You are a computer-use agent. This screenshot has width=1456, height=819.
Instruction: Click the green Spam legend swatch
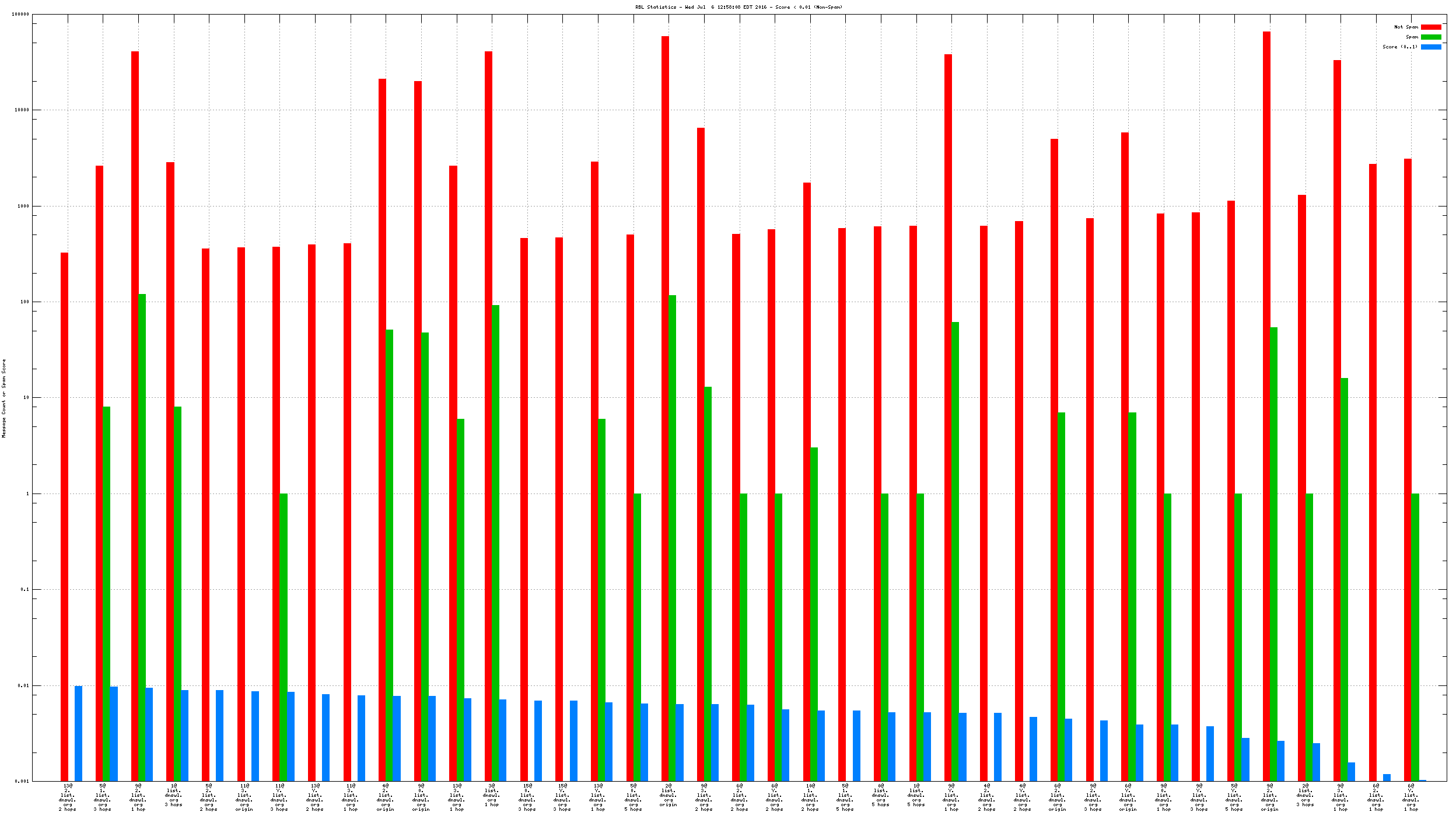click(1430, 37)
